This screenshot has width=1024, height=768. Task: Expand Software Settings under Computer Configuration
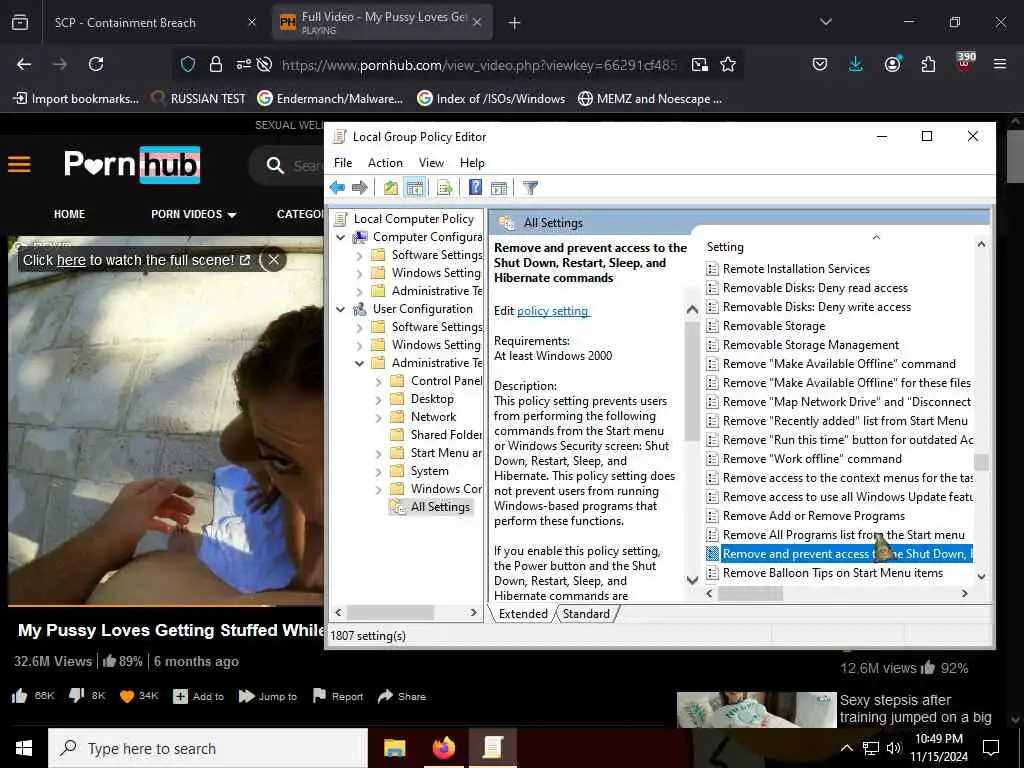pyautogui.click(x=359, y=256)
